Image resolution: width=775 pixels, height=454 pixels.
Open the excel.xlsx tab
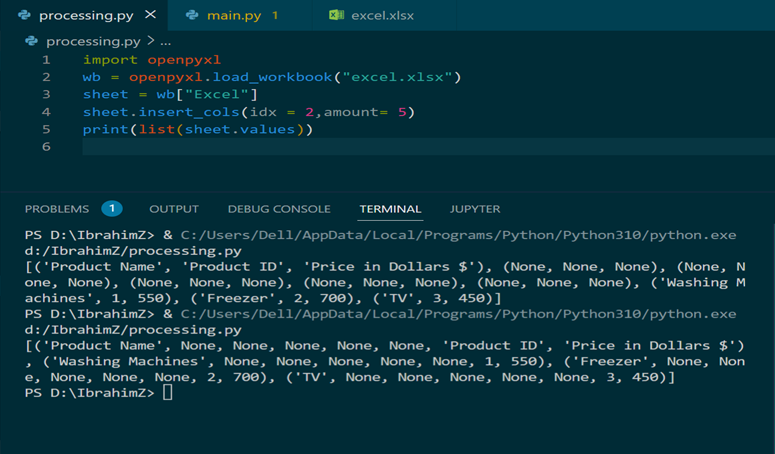(382, 15)
